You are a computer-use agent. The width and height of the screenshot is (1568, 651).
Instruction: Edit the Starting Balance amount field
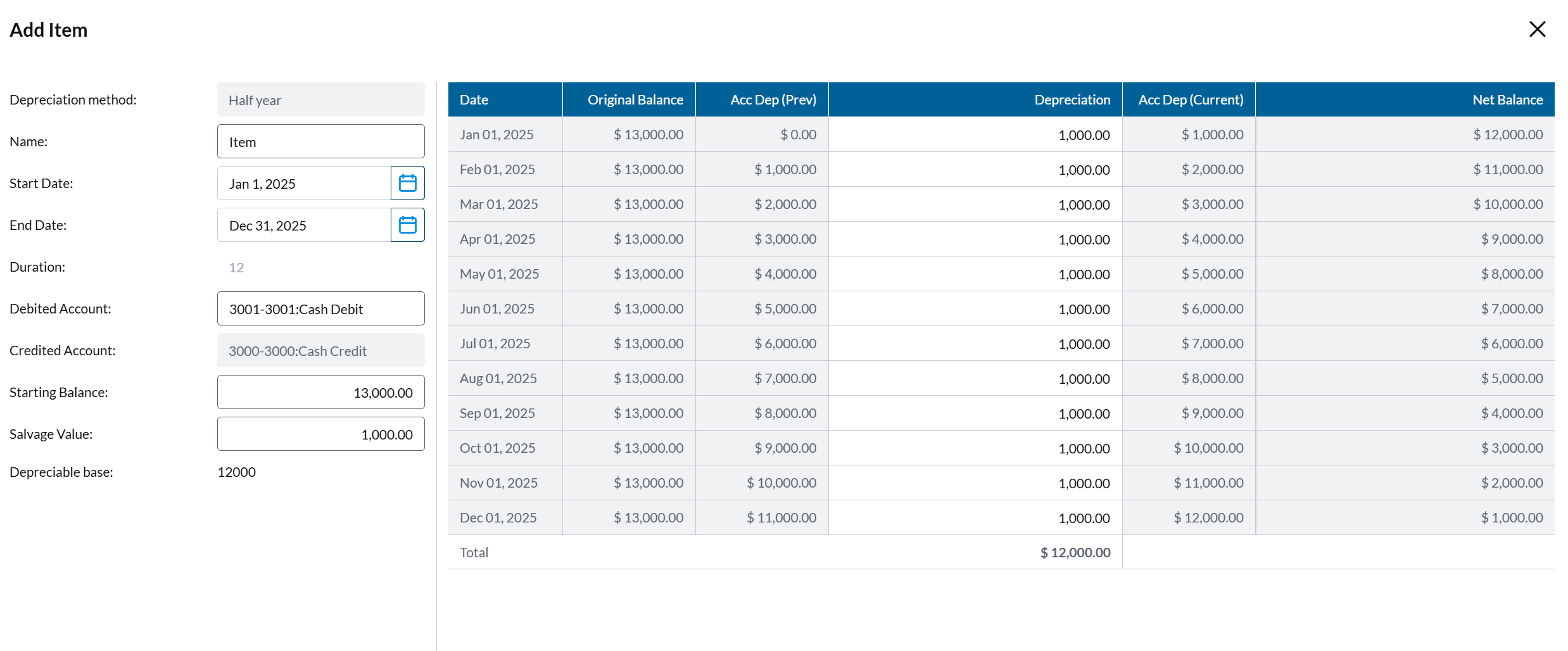[320, 393]
